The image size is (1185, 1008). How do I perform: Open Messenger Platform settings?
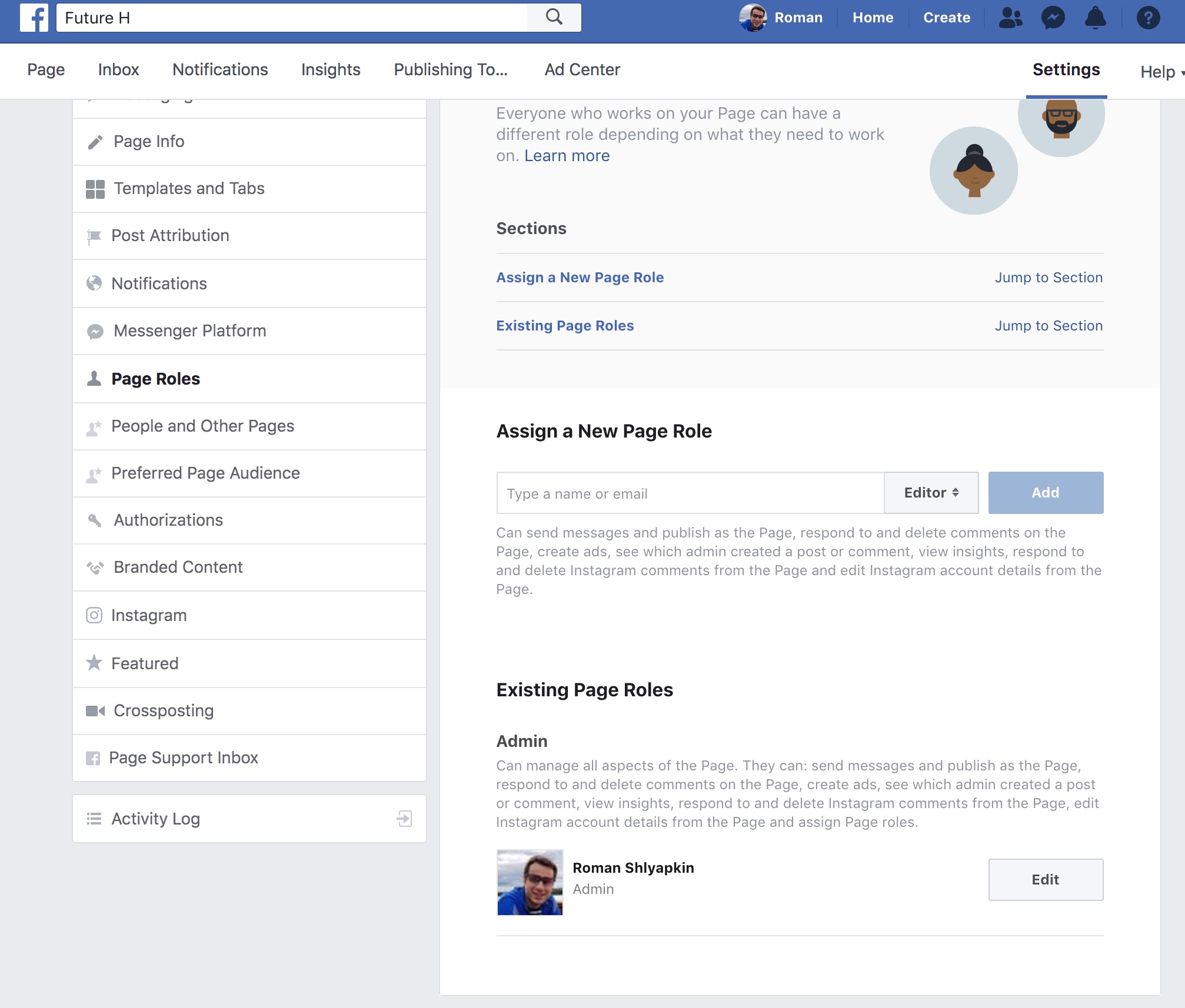coord(249,331)
